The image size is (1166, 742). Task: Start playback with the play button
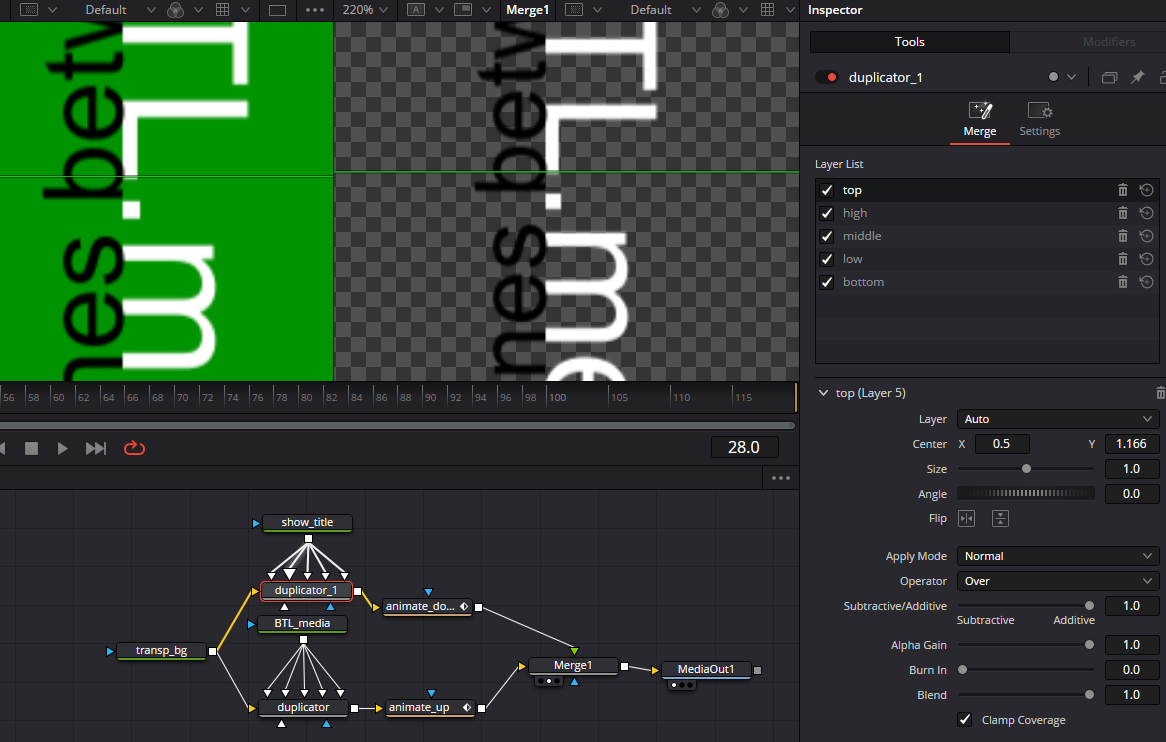point(62,448)
